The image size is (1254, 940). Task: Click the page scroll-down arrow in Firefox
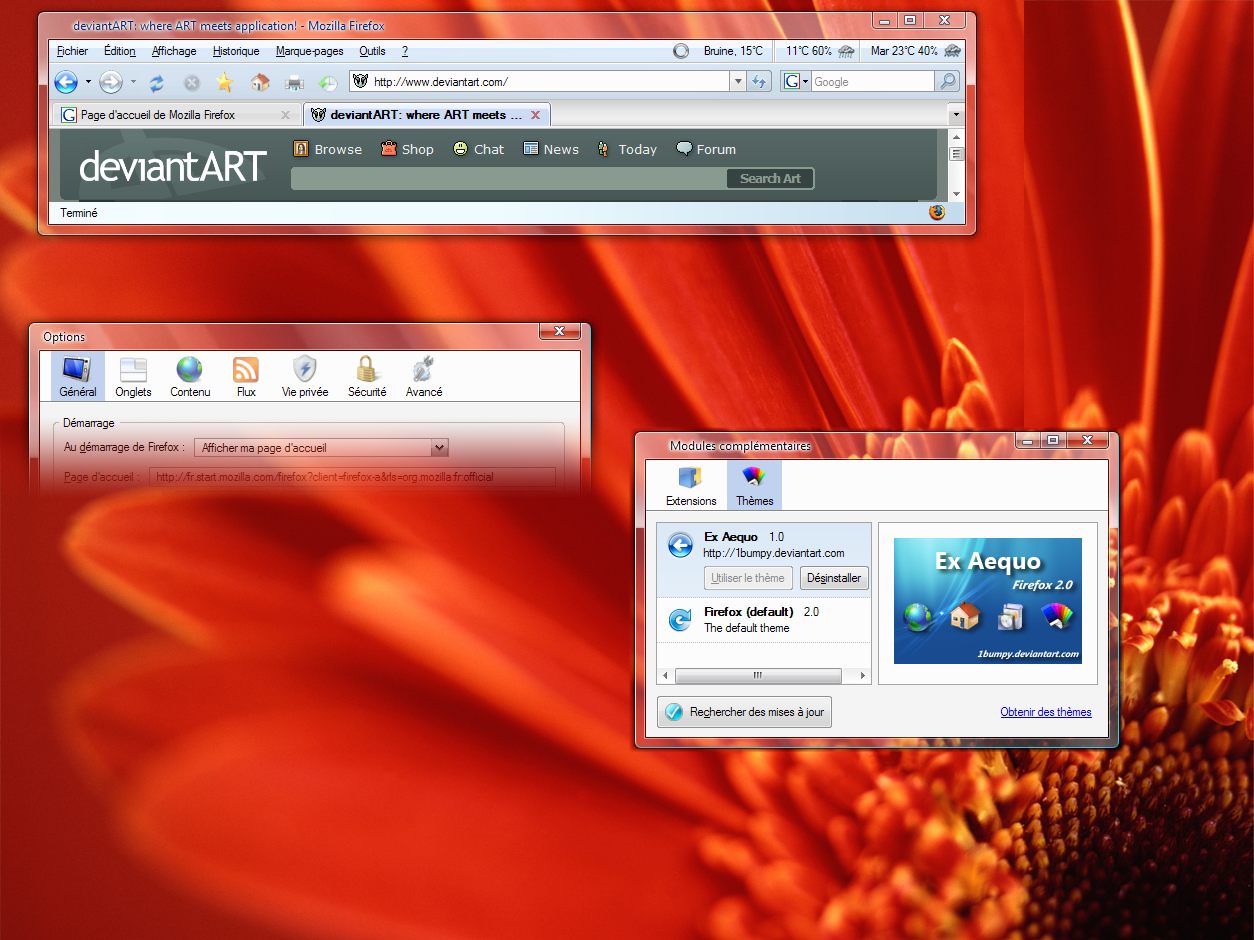956,193
